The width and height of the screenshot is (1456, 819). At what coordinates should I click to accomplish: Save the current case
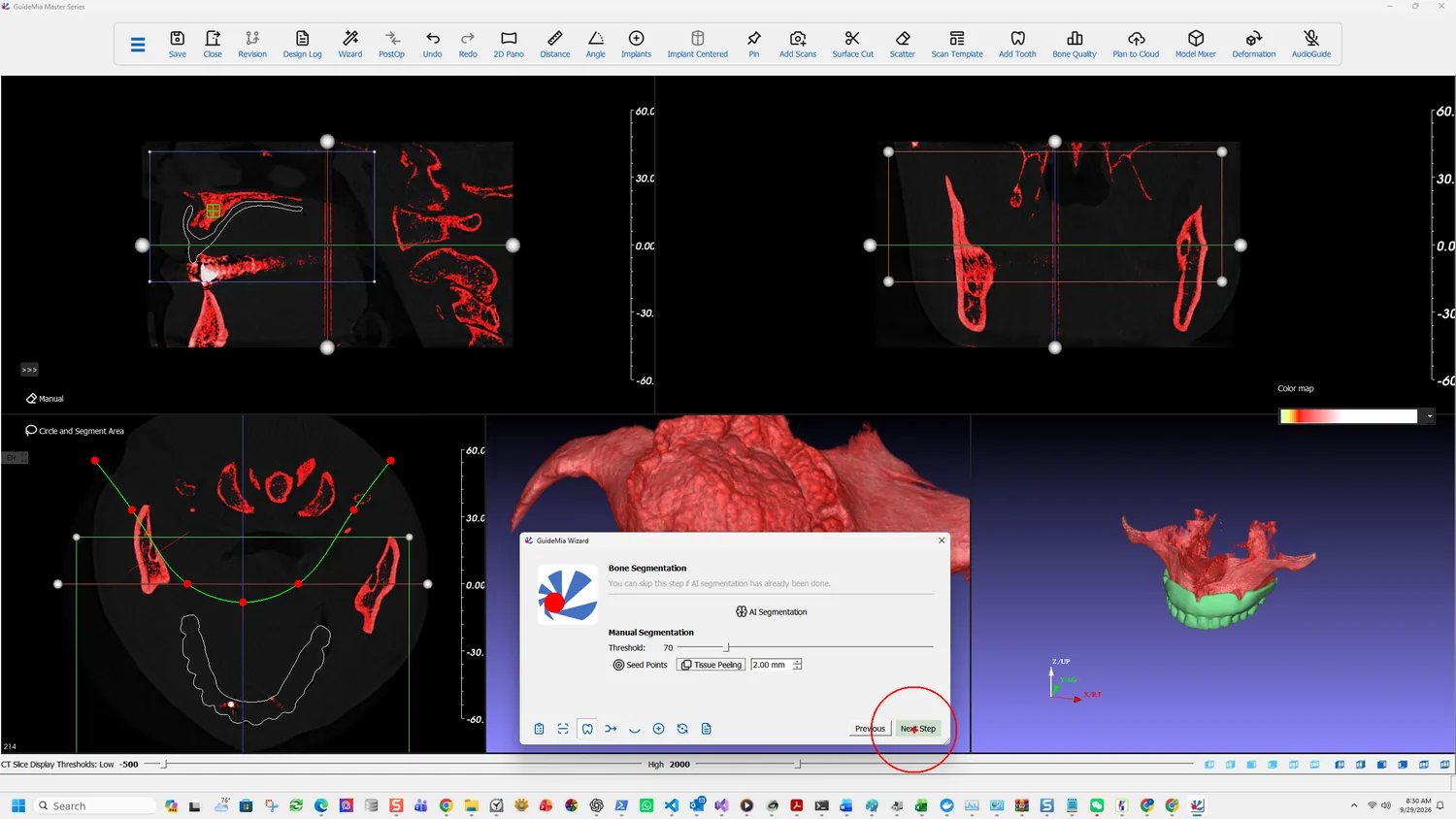tap(178, 44)
